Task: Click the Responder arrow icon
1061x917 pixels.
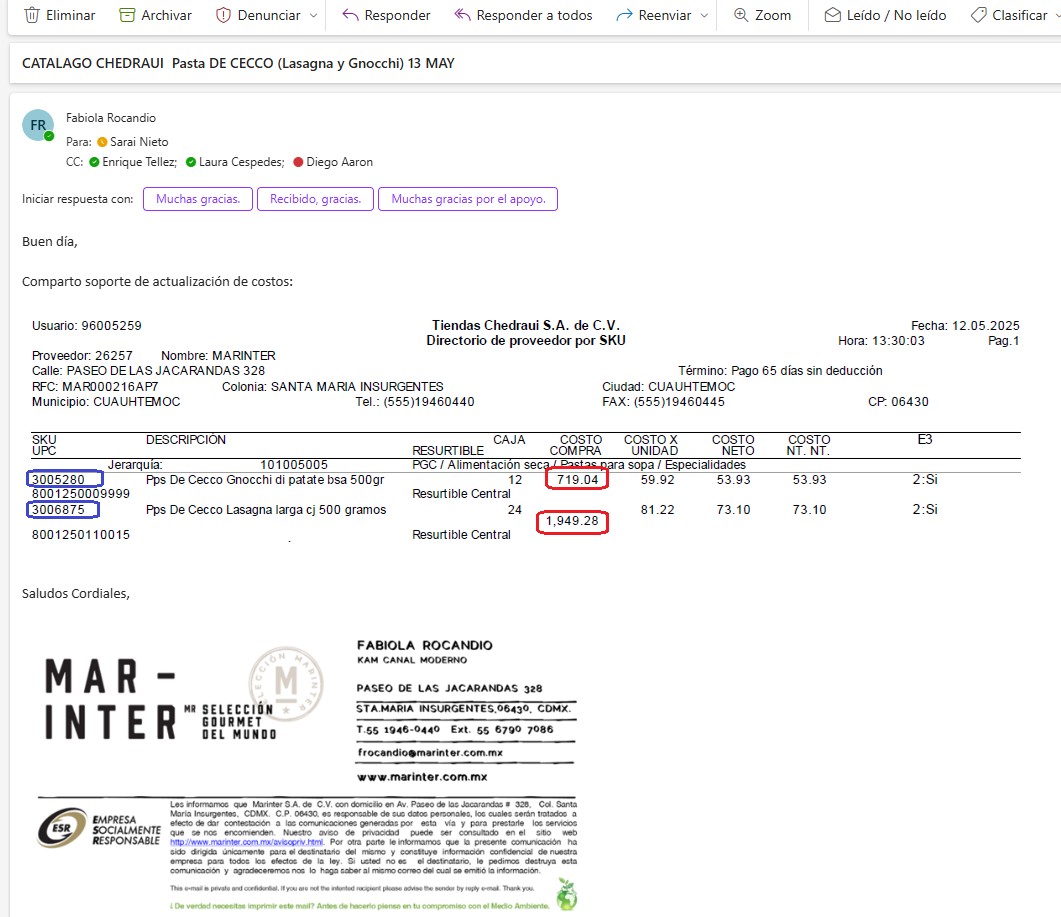Action: click(349, 15)
